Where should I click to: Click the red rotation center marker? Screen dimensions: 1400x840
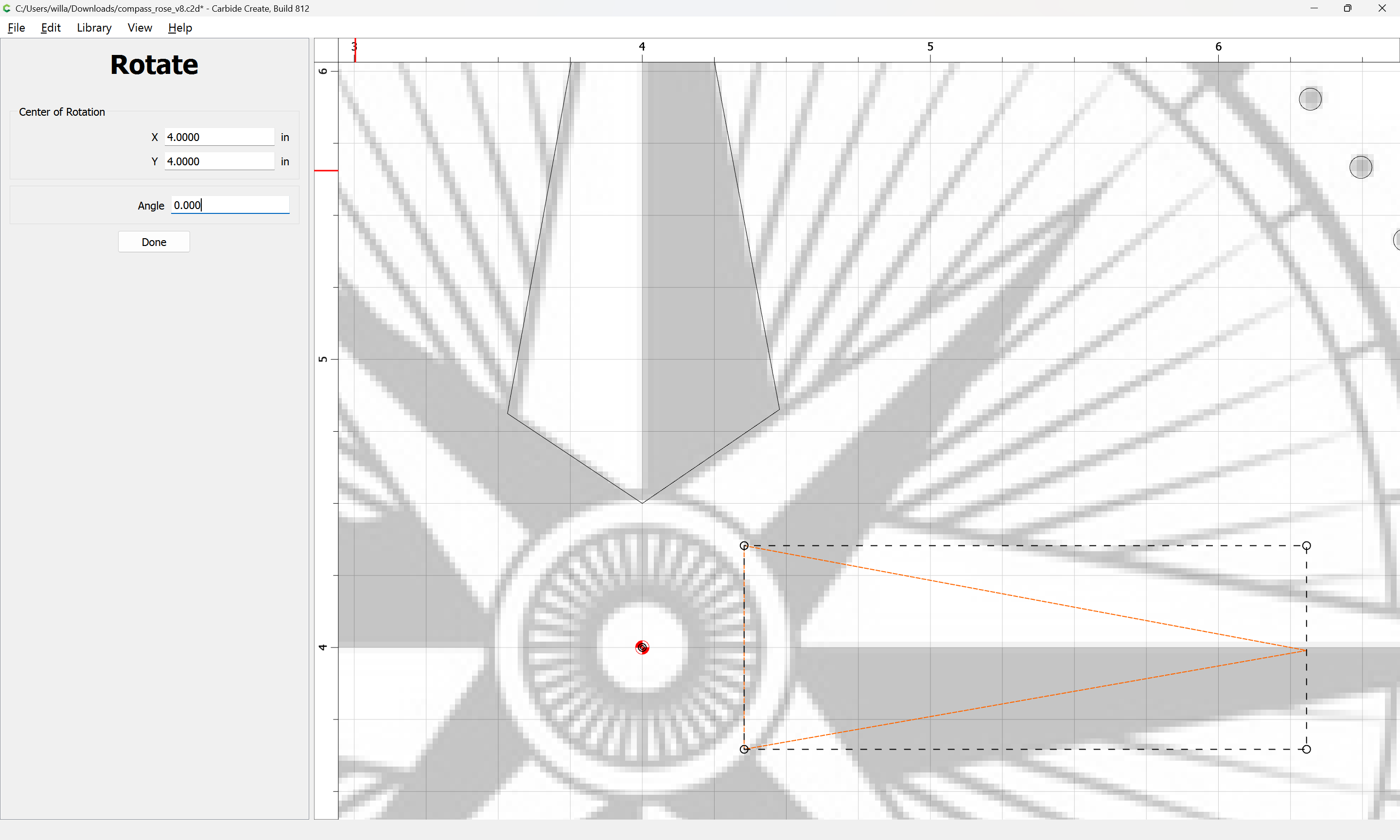(642, 647)
